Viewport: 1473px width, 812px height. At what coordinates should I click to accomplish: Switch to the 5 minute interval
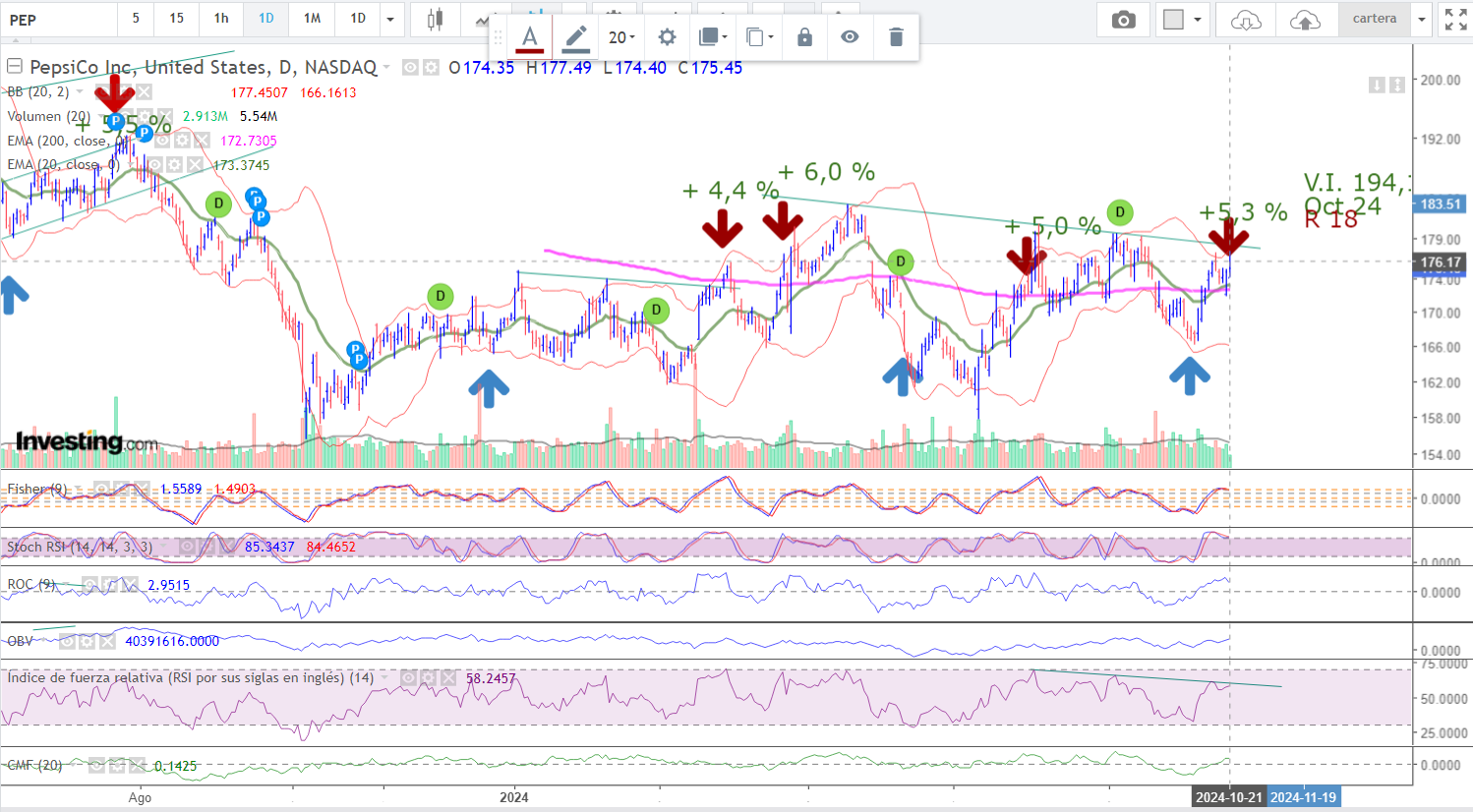coord(136,19)
